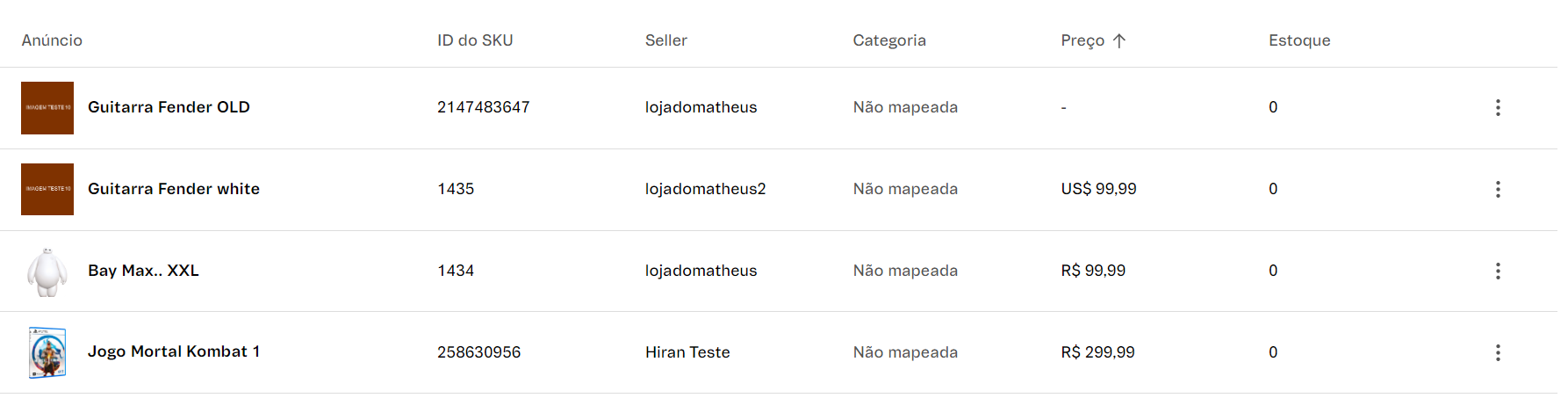Click Guitarra Fender OLD product thumbnail
Image resolution: width=1568 pixels, height=398 pixels.
click(x=47, y=107)
